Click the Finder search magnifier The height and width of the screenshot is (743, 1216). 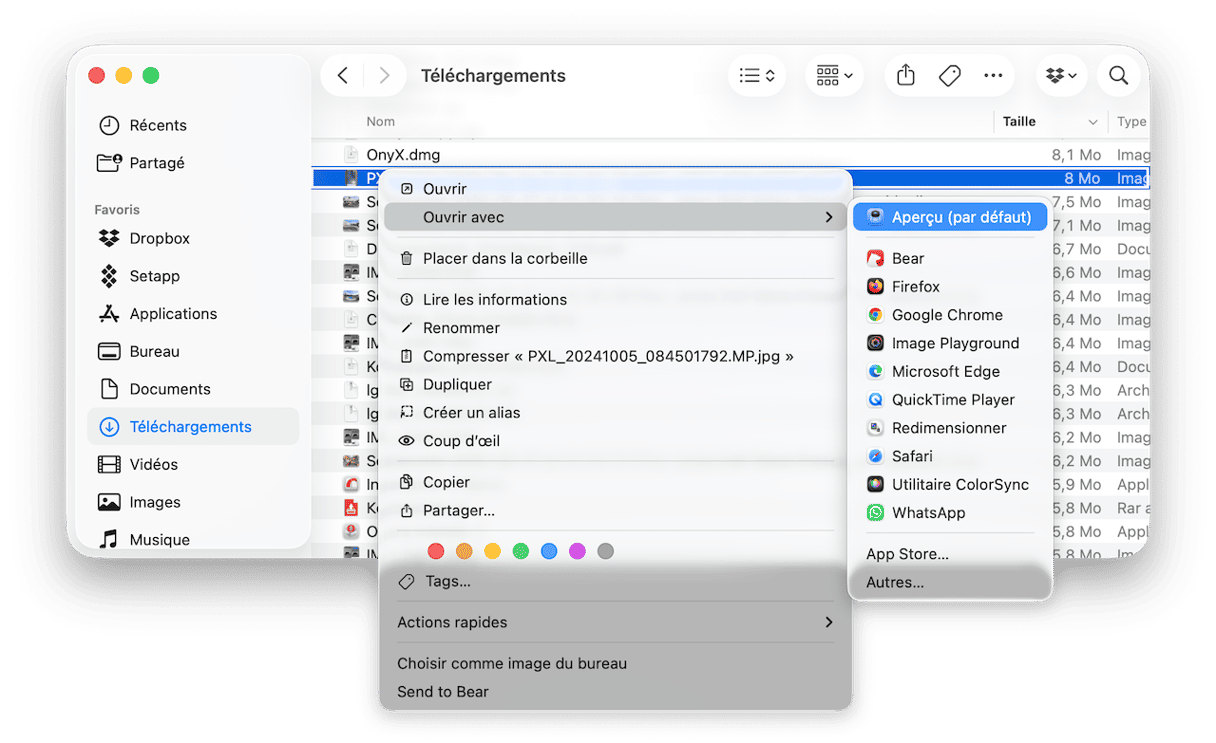[1119, 76]
